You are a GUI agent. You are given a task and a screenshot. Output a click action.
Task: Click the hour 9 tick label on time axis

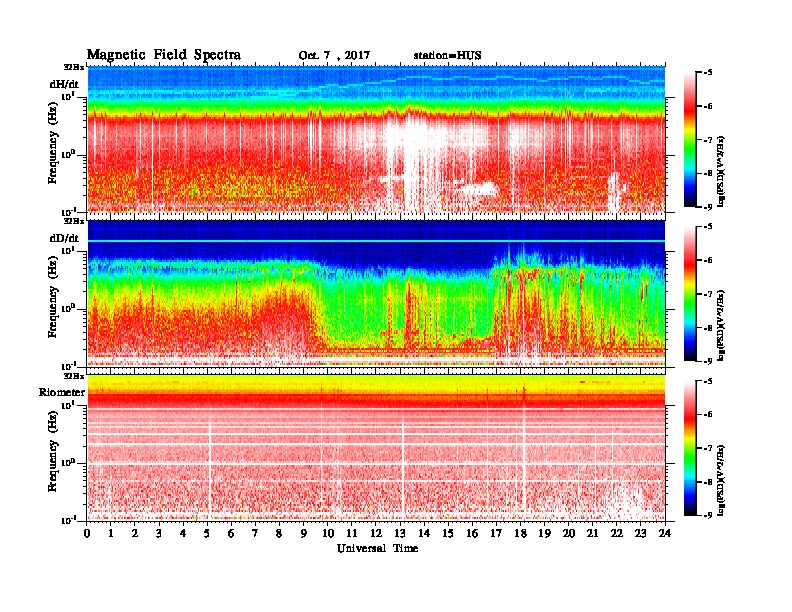pos(303,534)
